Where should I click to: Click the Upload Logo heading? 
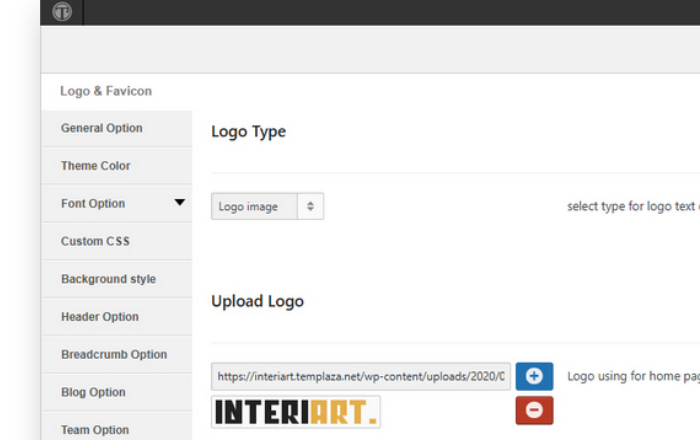(257, 302)
